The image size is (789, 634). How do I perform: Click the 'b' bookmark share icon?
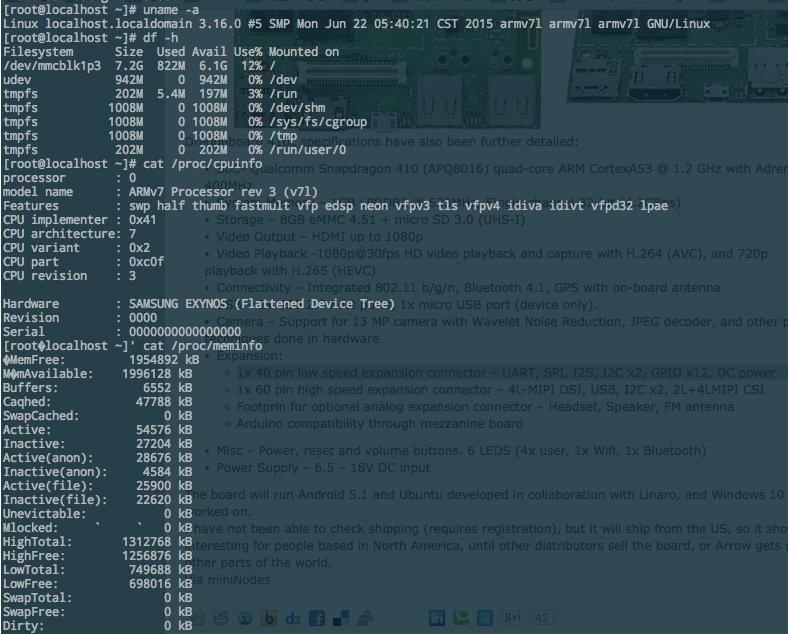[x=269, y=618]
